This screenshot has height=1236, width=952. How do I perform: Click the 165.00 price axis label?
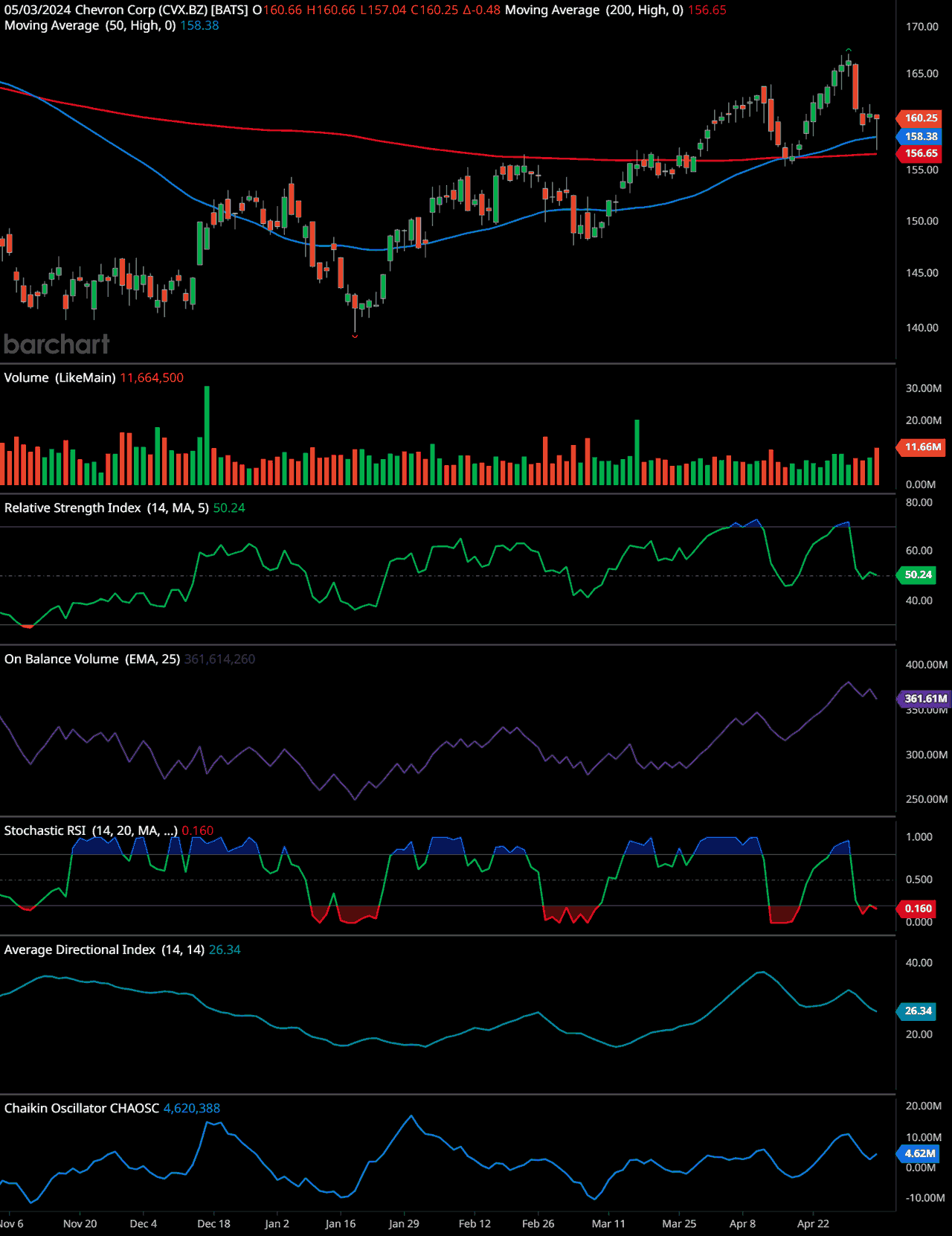[922, 74]
